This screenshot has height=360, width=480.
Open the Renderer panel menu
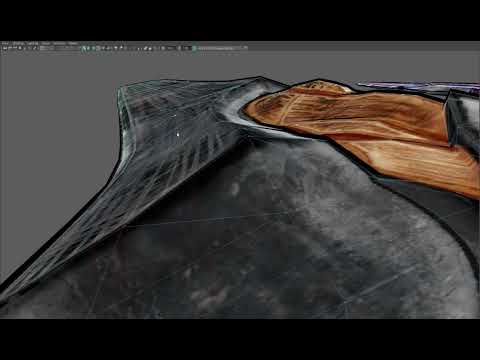click(x=59, y=43)
